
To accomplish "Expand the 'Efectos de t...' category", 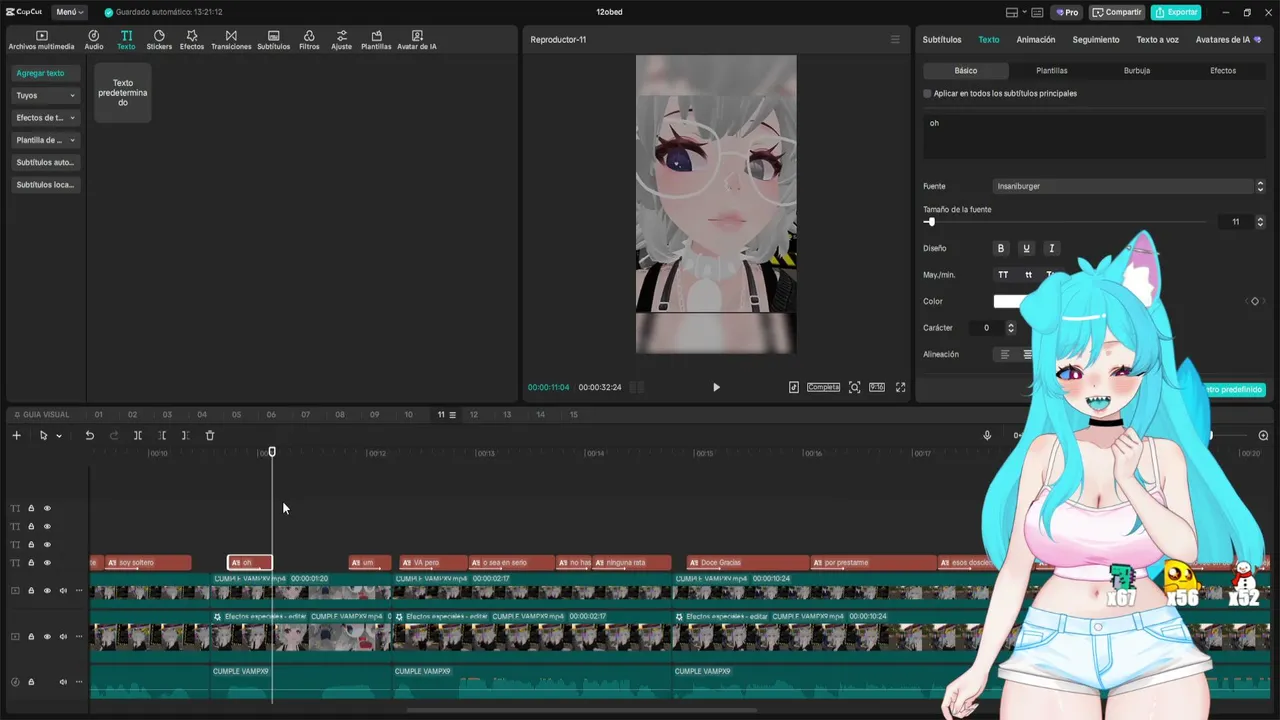I will [46, 118].
